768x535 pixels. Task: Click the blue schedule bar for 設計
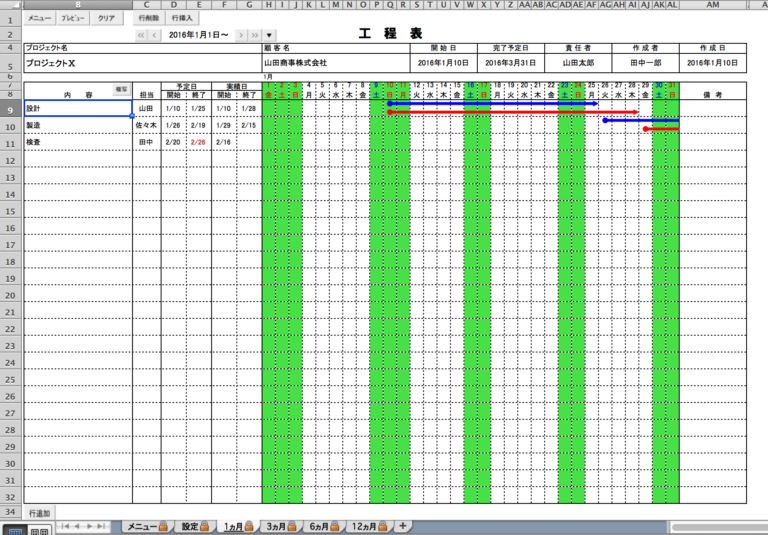[x=490, y=103]
